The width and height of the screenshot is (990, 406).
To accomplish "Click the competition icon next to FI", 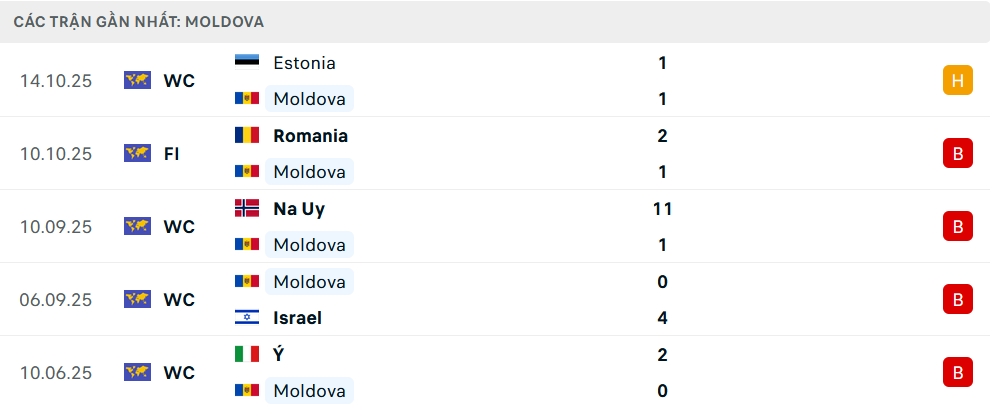I will coord(137,153).
